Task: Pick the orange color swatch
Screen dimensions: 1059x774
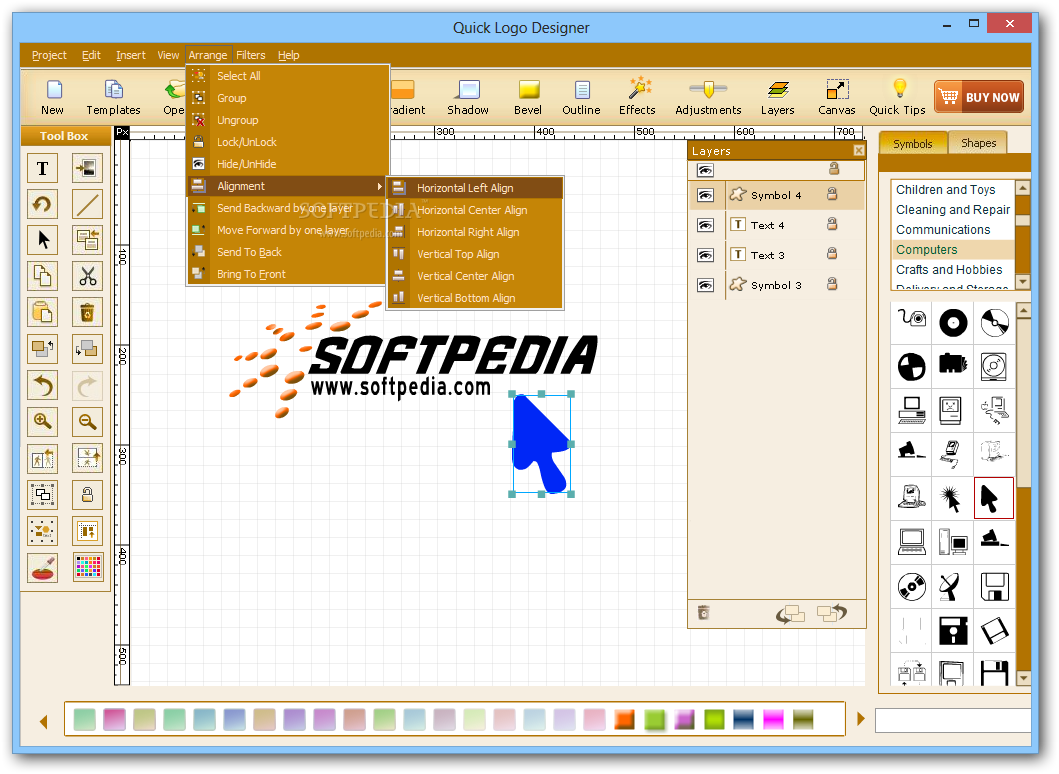Action: (x=625, y=719)
